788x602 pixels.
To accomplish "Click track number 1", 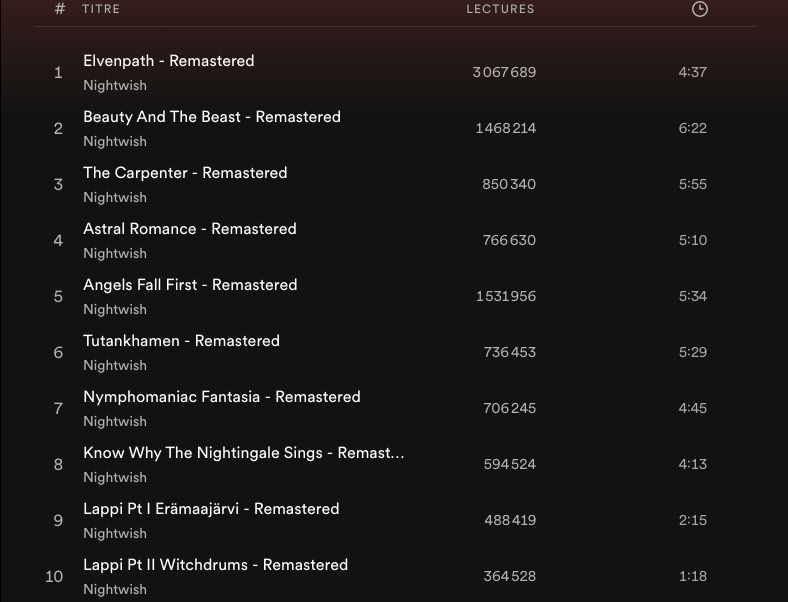I will coord(58,73).
